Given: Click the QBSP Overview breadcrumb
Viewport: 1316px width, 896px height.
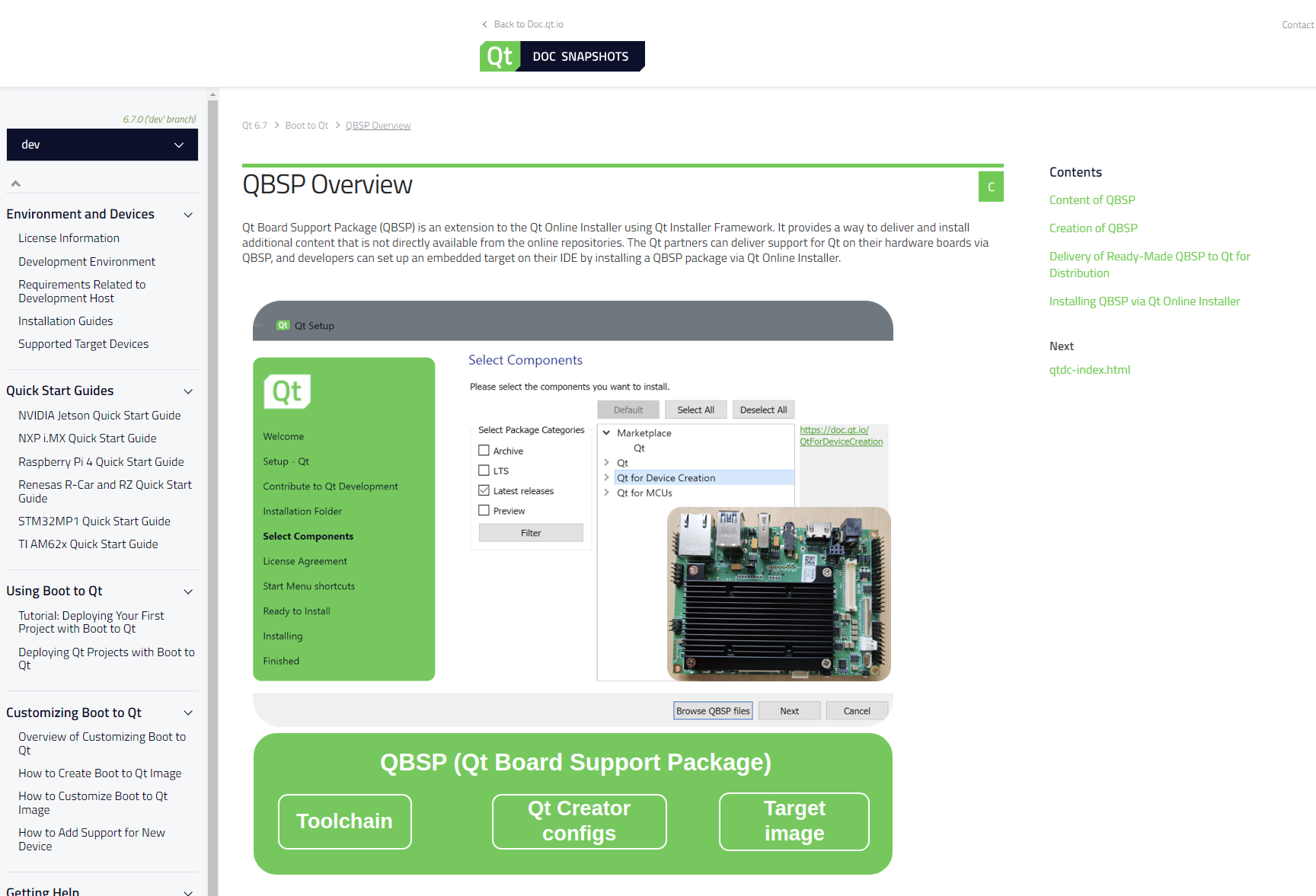Looking at the screenshot, I should (x=378, y=126).
